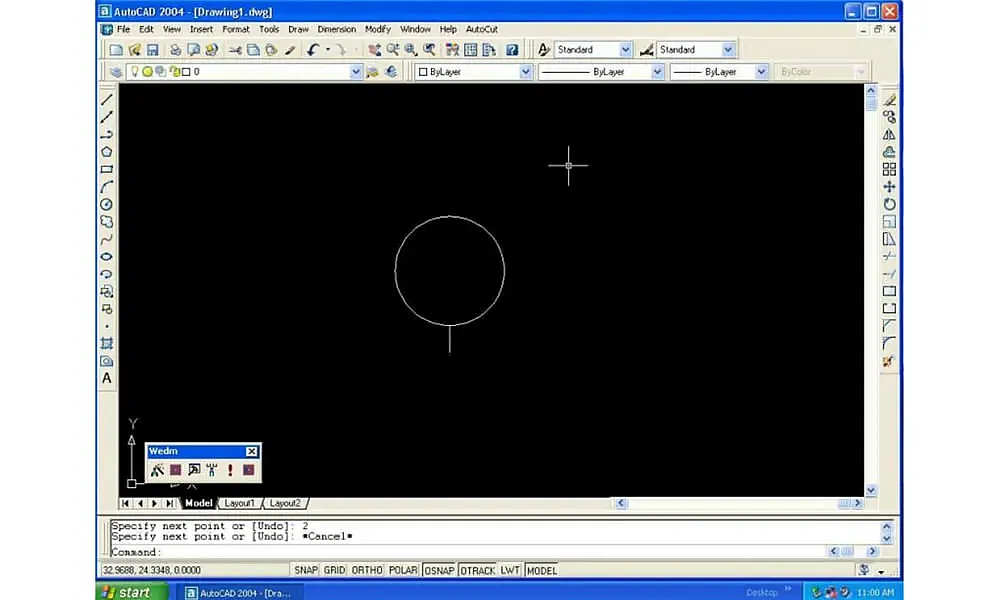This screenshot has height=600, width=1000.
Task: Switch to the Layout1 tab
Action: (239, 503)
